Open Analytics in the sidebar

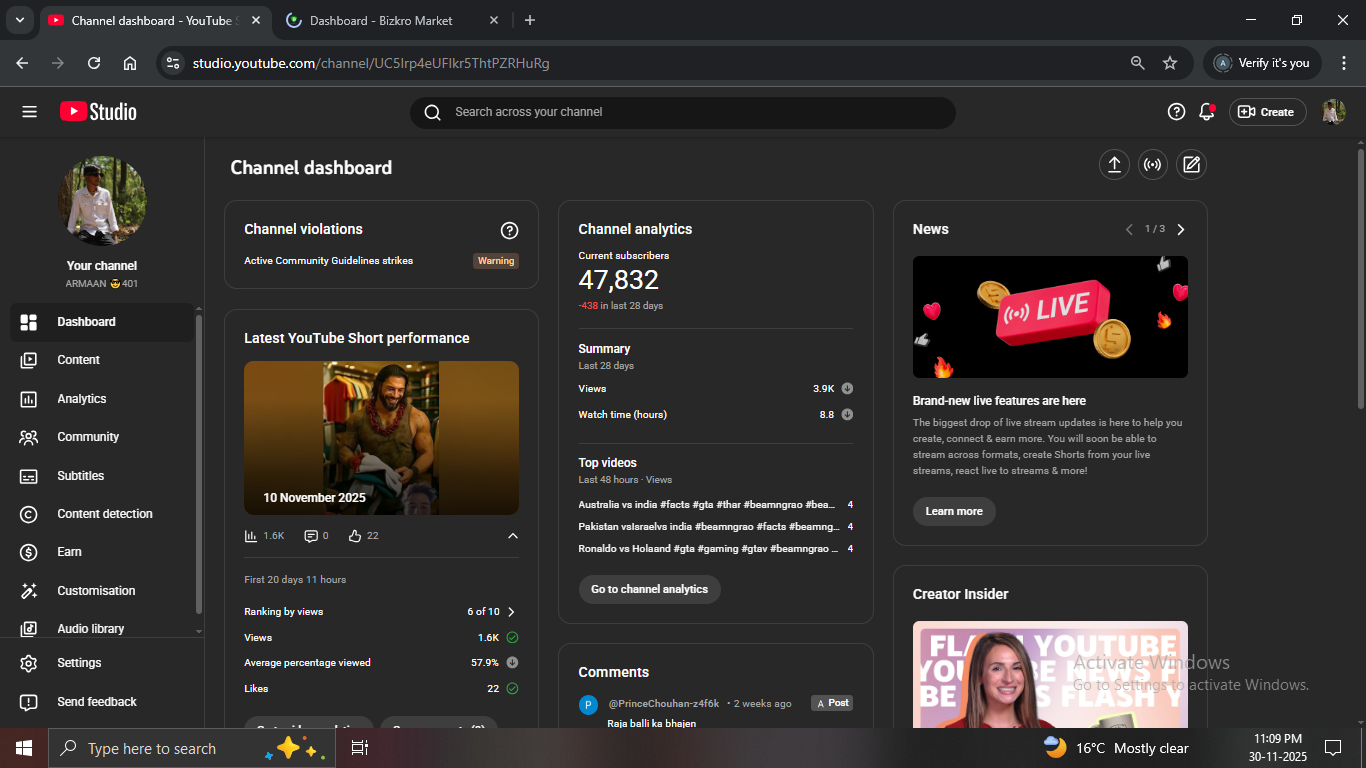(82, 399)
